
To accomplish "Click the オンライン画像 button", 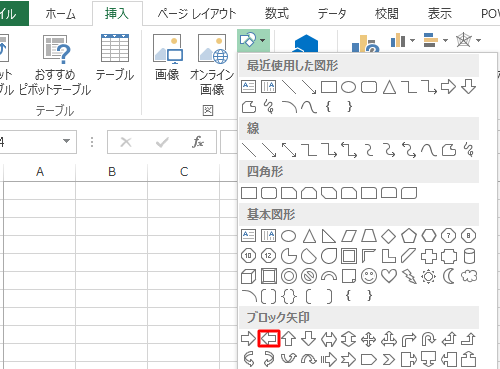I will click(212, 65).
